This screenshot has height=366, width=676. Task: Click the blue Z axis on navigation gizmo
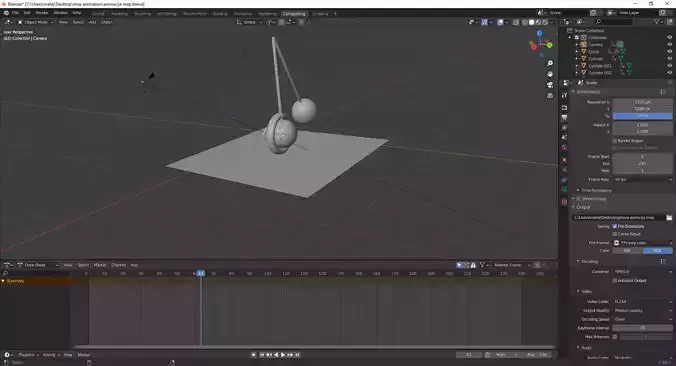(x=539, y=33)
